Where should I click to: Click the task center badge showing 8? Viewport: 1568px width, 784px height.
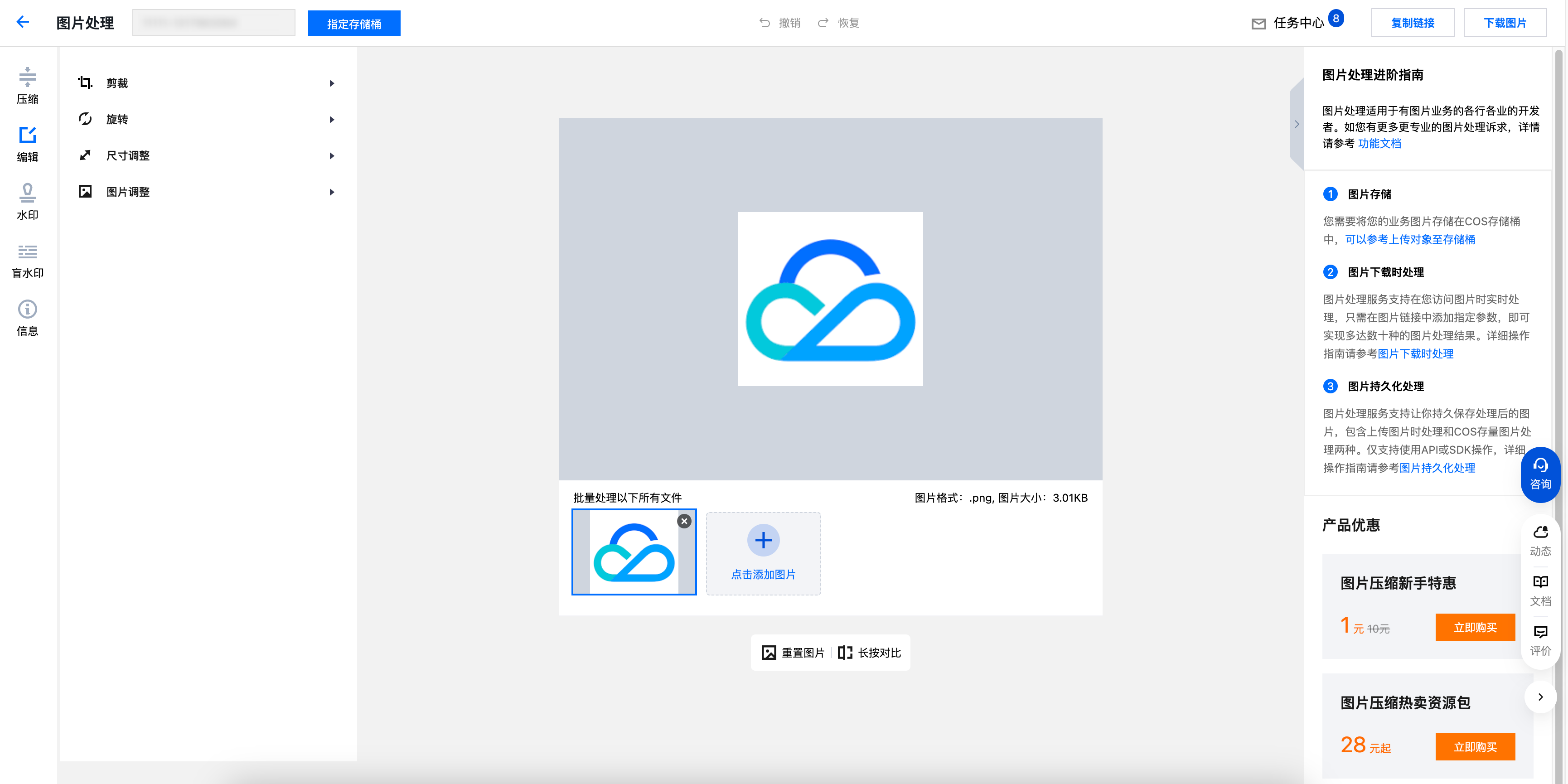coord(1336,18)
